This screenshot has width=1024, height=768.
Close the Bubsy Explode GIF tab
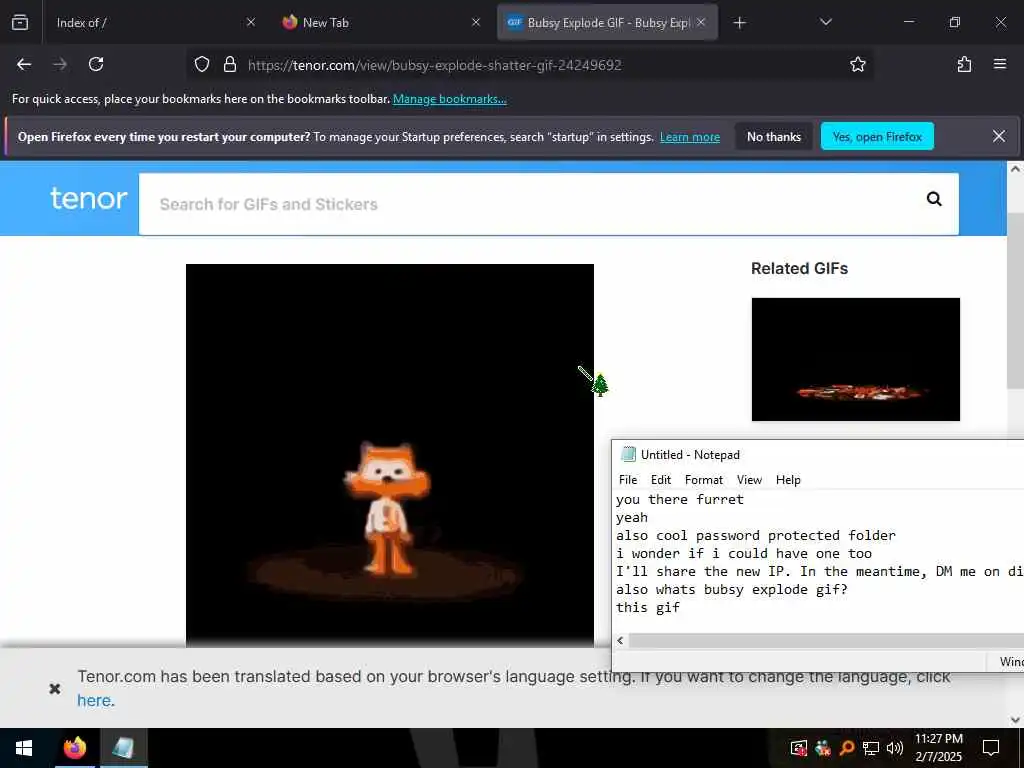point(701,22)
